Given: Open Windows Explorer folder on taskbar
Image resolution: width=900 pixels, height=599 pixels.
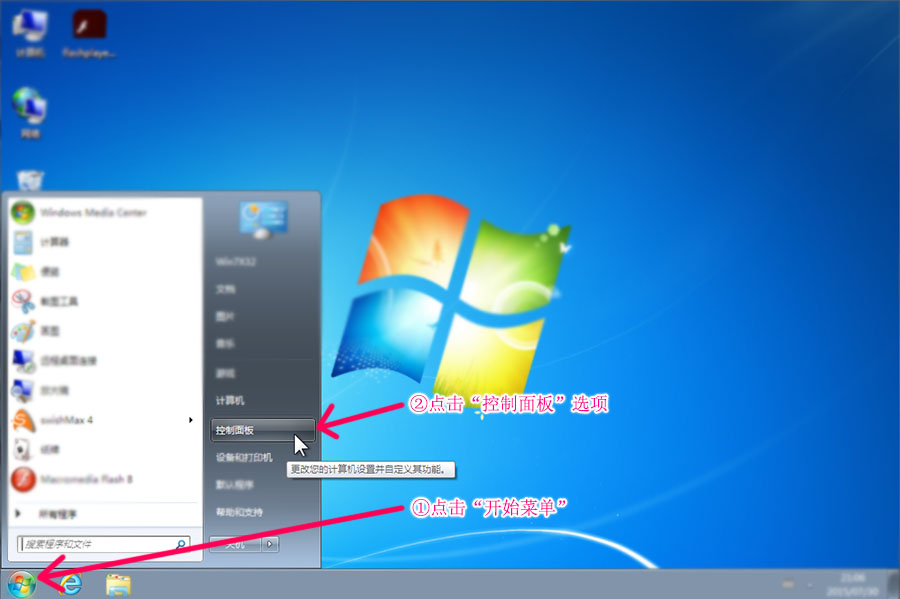Looking at the screenshot, I should point(119,585).
